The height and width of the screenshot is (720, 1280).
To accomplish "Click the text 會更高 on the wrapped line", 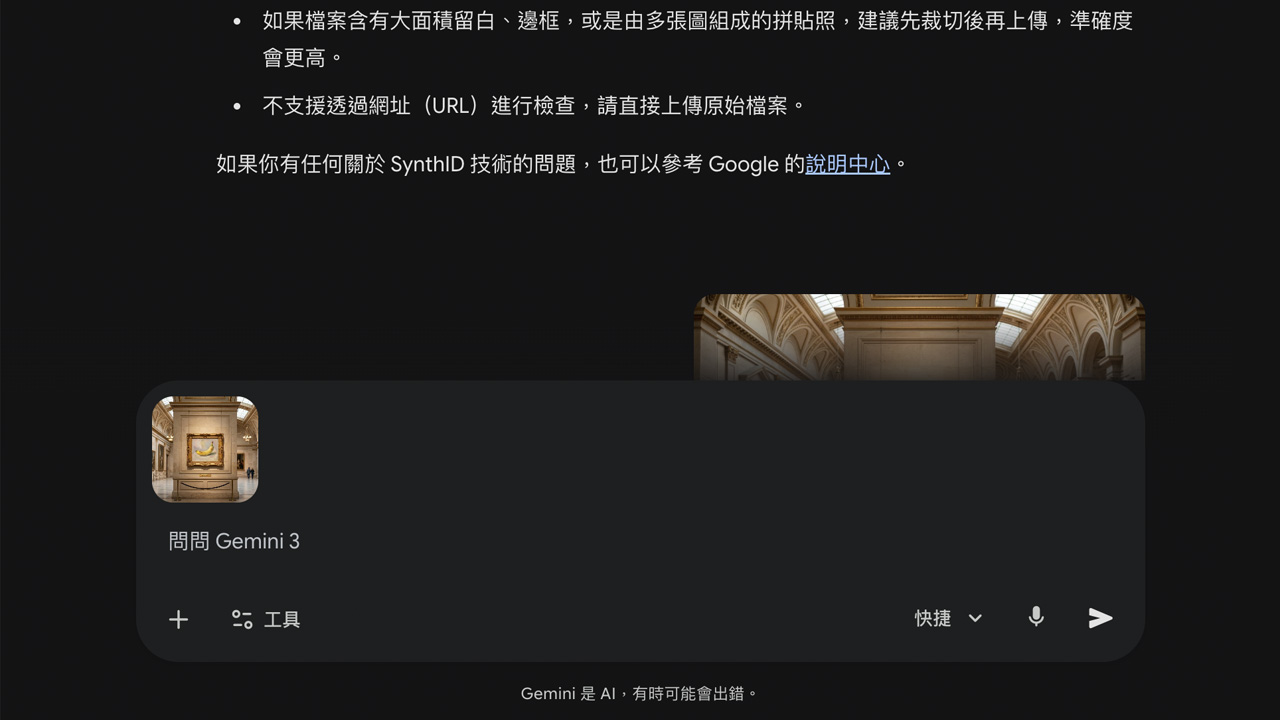I will [294, 58].
